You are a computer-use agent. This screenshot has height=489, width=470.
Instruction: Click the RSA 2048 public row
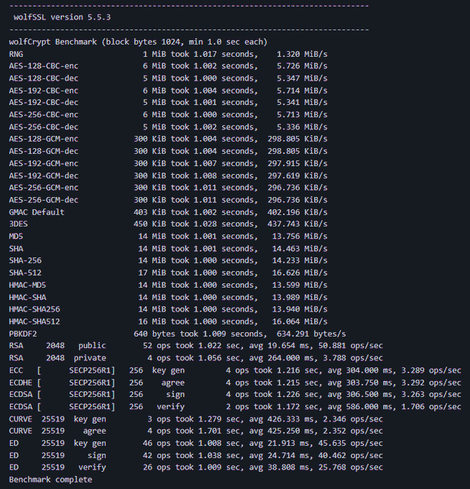196,346
